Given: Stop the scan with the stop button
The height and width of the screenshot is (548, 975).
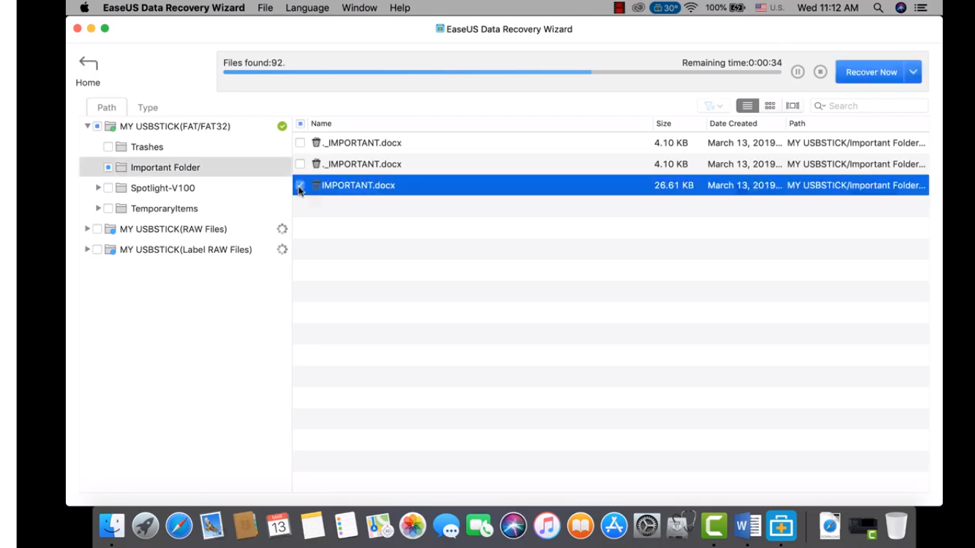Looking at the screenshot, I should click(x=820, y=72).
